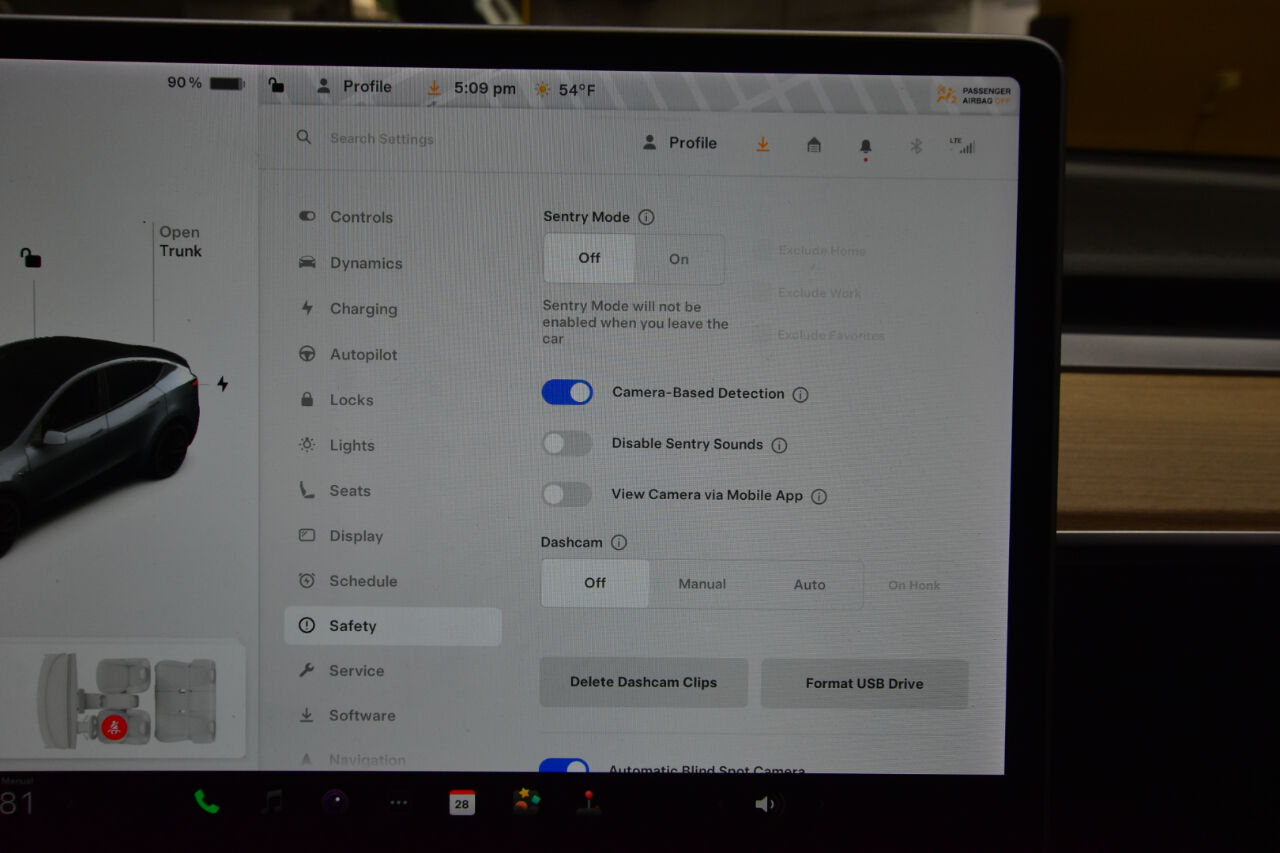Viewport: 1280px width, 853px height.
Task: Tap the red seat occupancy icon
Action: pos(113,727)
